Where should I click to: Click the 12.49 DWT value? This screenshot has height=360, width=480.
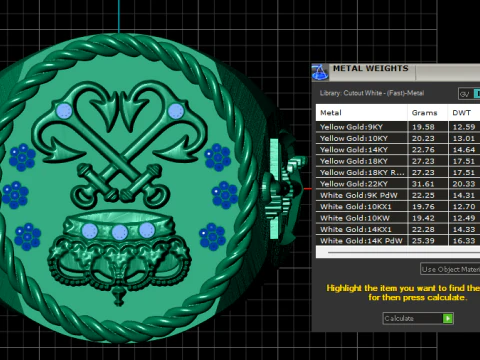(x=464, y=218)
